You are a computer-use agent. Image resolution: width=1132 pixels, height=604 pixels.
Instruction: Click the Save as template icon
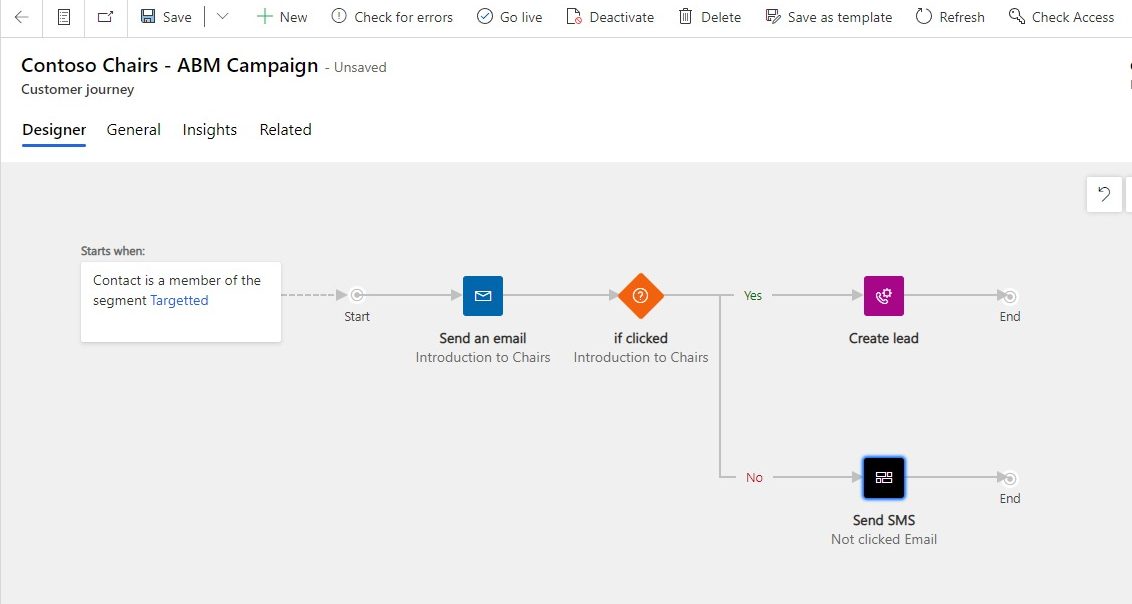click(772, 17)
